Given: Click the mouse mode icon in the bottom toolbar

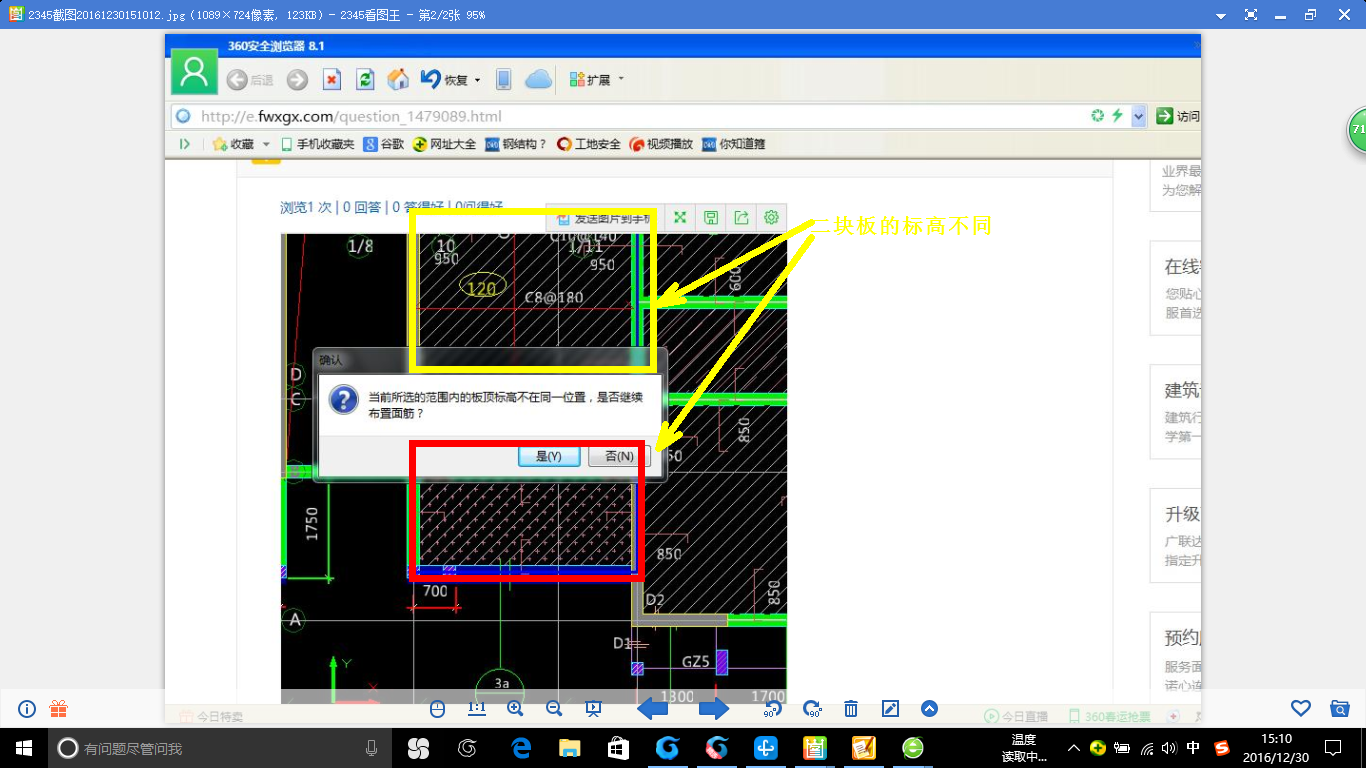Looking at the screenshot, I should pyautogui.click(x=437, y=709).
